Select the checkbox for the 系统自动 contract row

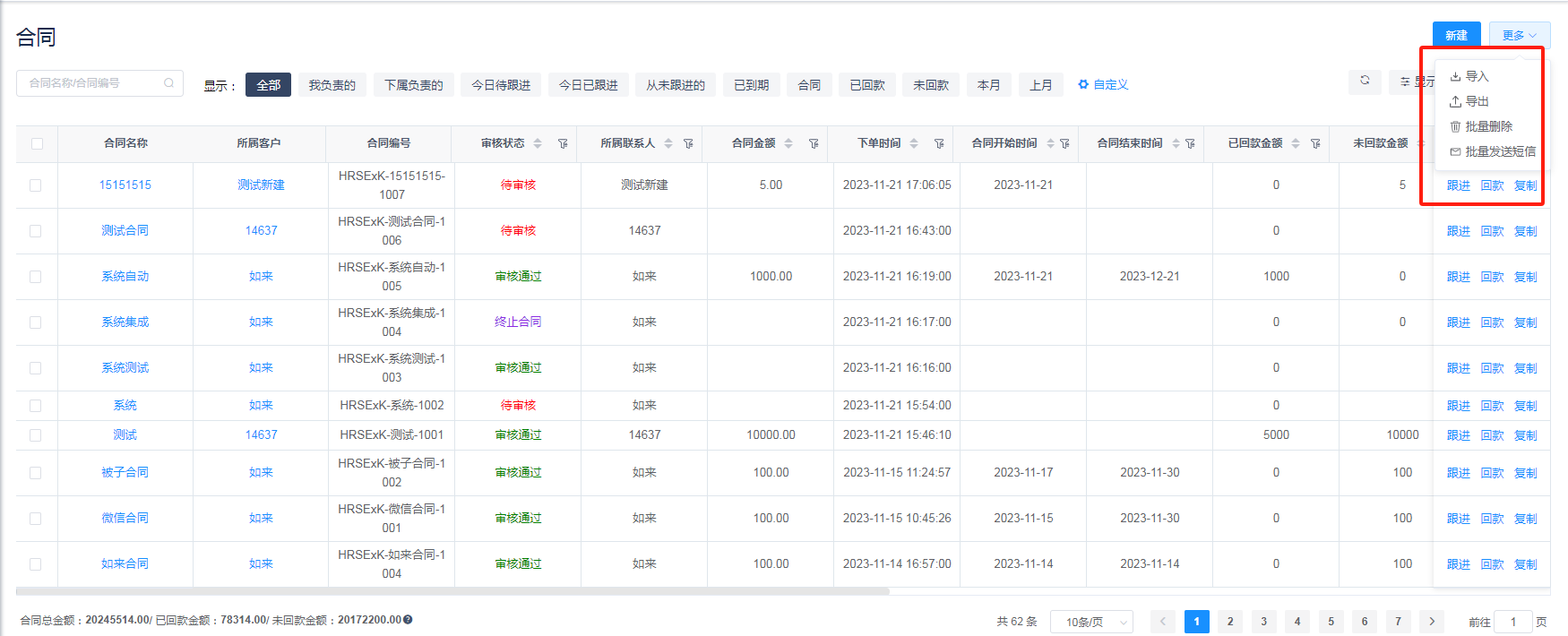pos(36,277)
